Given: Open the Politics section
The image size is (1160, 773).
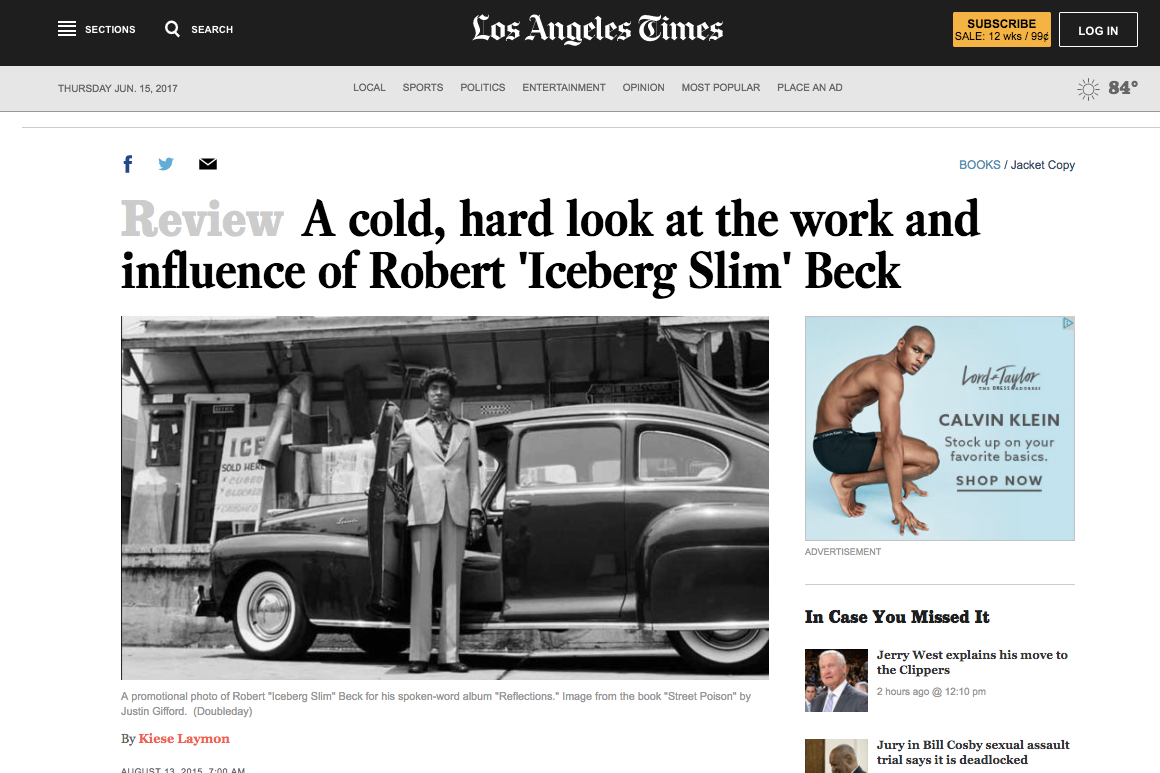Looking at the screenshot, I should click(482, 87).
